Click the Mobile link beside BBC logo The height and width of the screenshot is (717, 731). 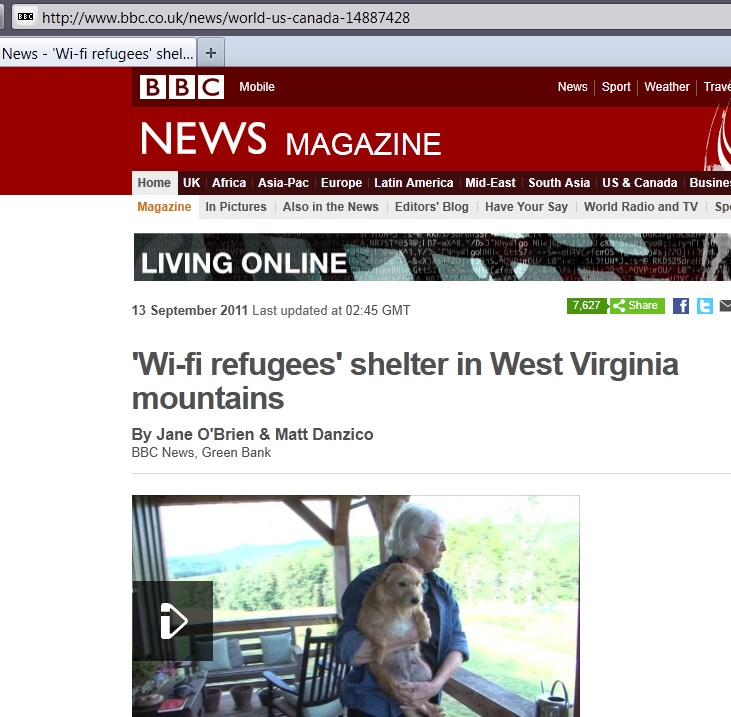coord(257,87)
